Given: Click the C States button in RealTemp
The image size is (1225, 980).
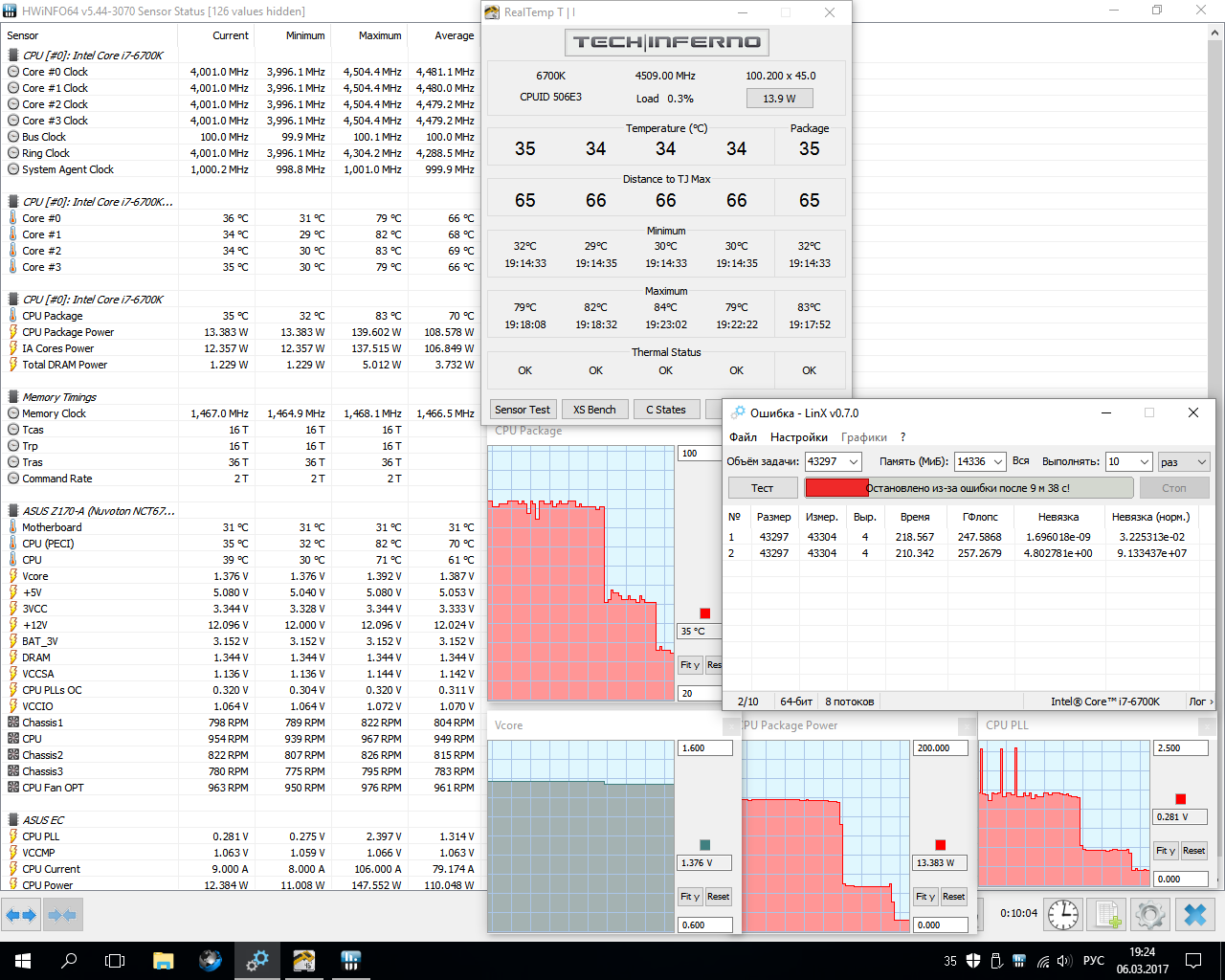Looking at the screenshot, I should pos(666,410).
